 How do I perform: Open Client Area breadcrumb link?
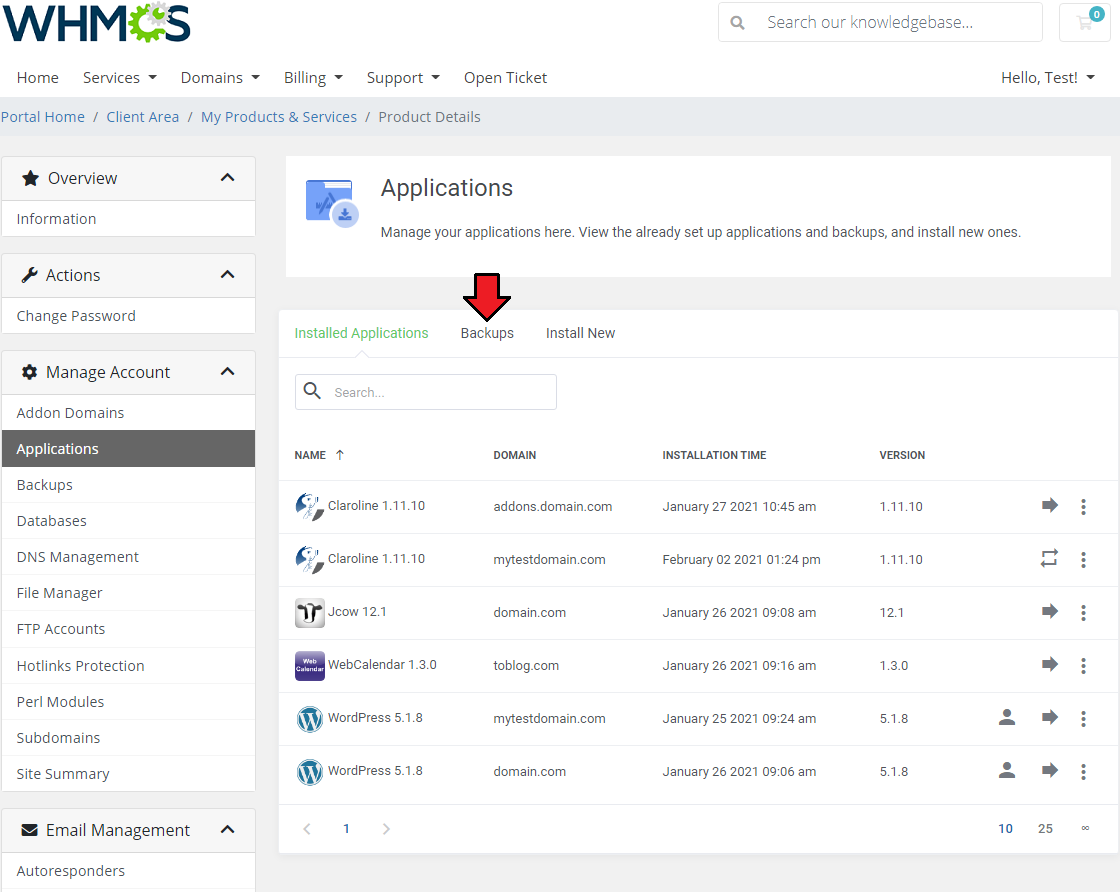143,116
